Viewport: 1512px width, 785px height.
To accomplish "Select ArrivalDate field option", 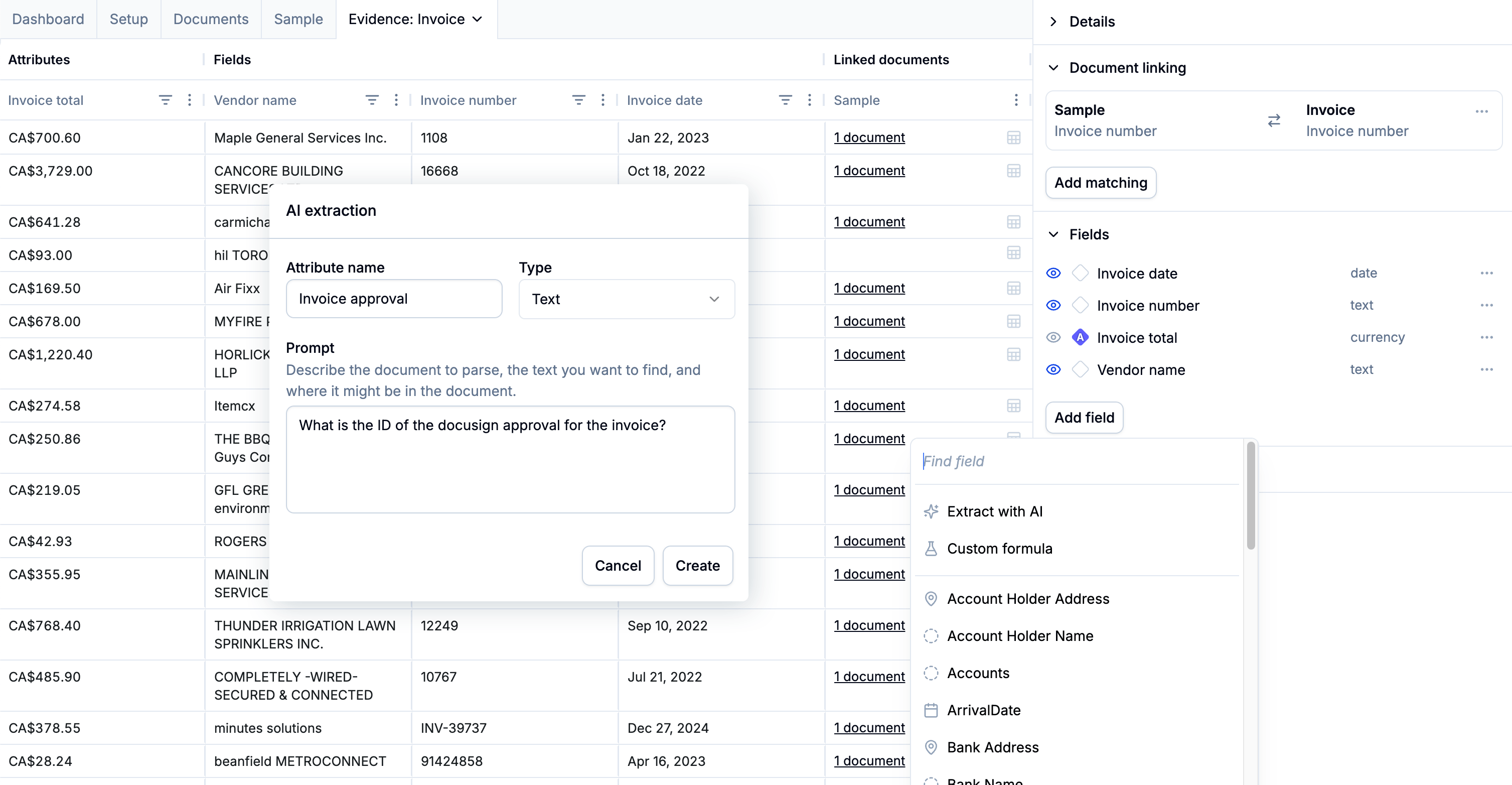I will [1078, 710].
